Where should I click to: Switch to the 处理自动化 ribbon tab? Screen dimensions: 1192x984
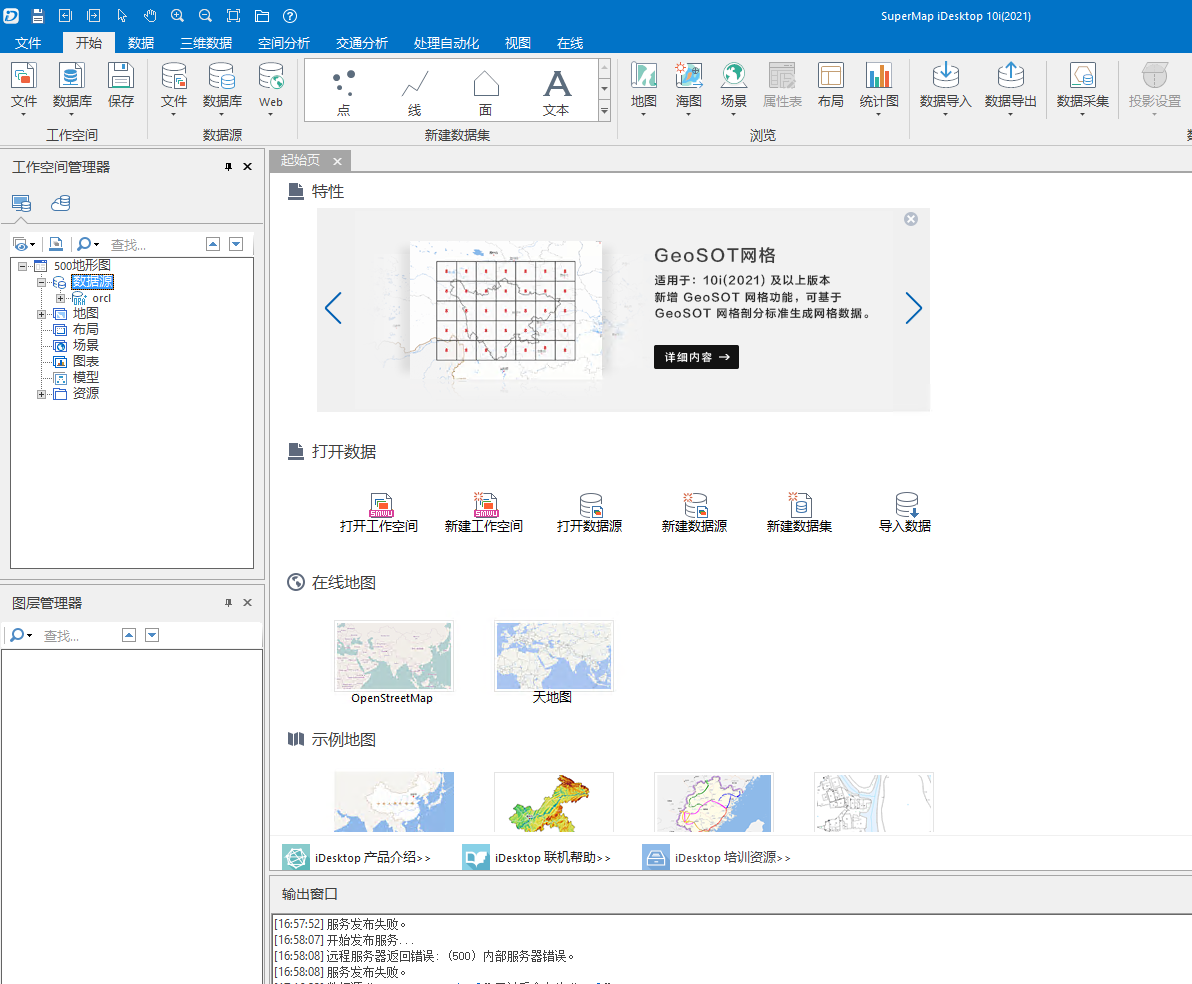(x=446, y=43)
